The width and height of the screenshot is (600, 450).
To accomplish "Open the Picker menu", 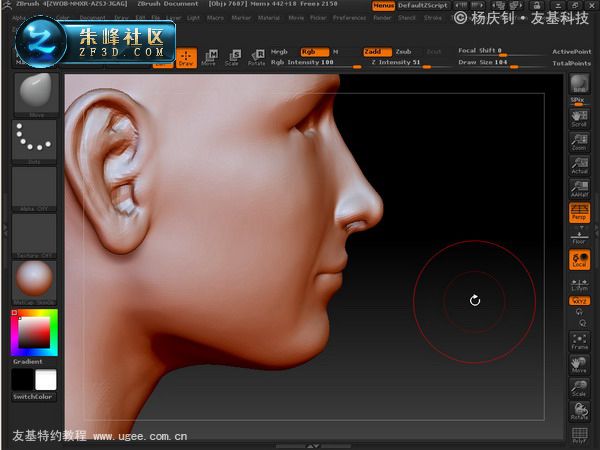I will point(318,18).
